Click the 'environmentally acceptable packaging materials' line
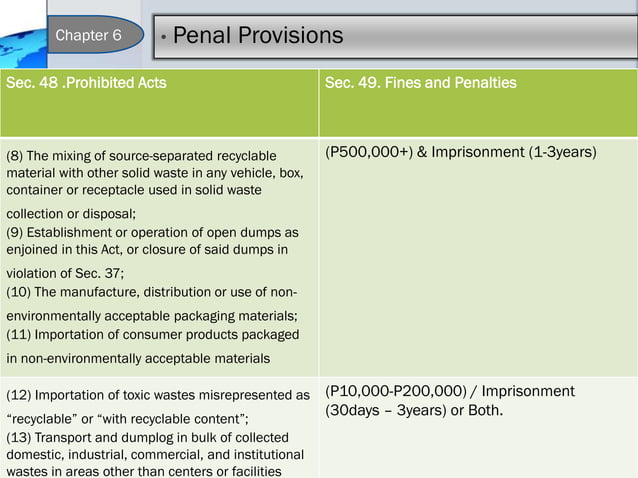 152,315
